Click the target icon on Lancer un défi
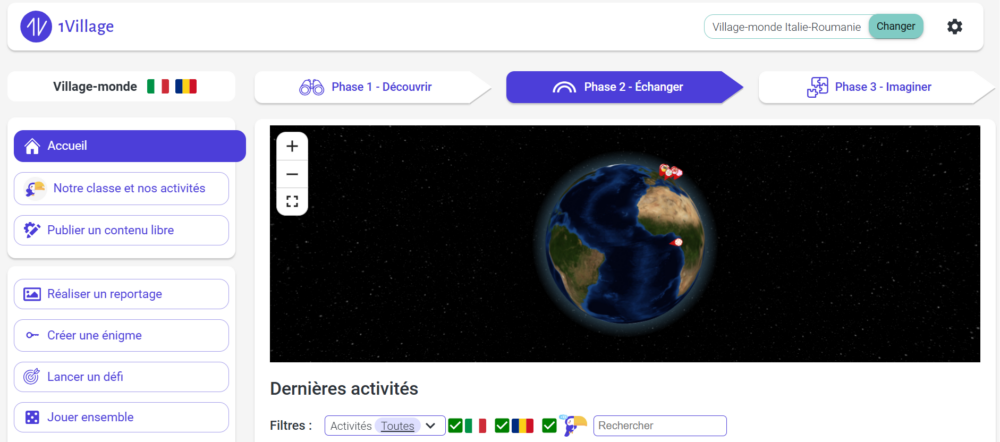The image size is (1000, 442). coord(32,377)
